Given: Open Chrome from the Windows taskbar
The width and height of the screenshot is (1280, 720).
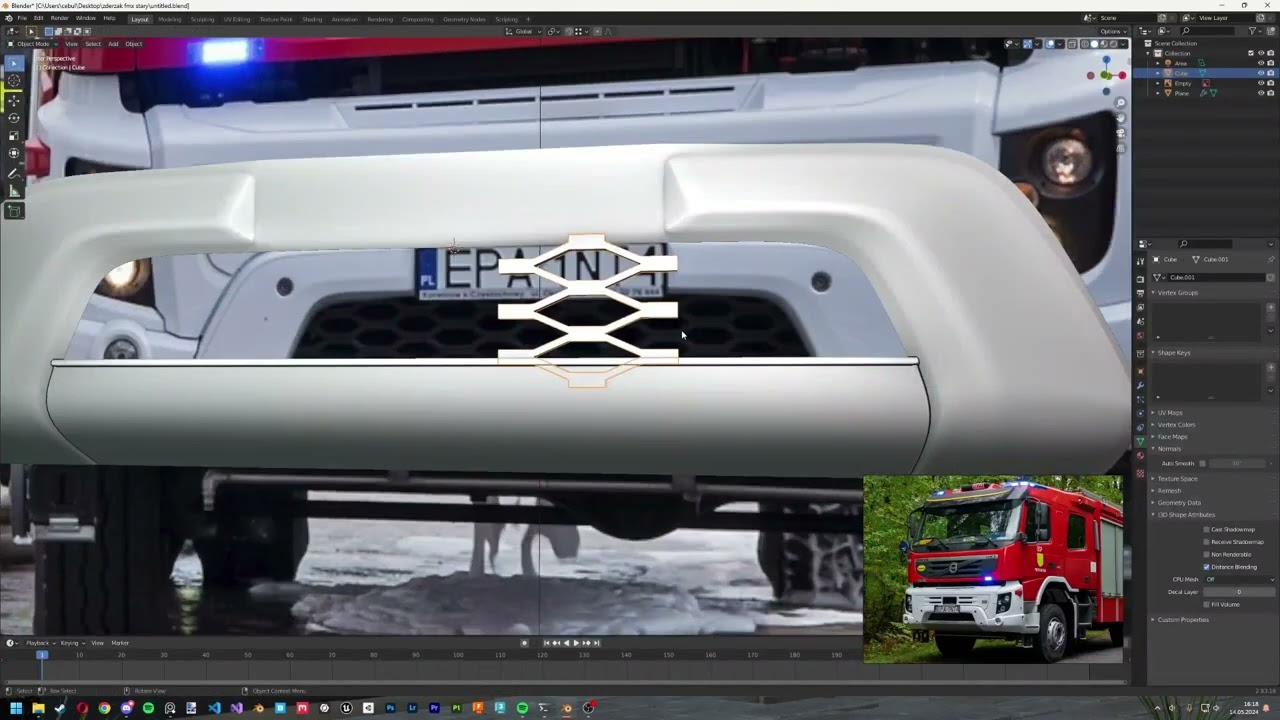Looking at the screenshot, I should (x=104, y=708).
